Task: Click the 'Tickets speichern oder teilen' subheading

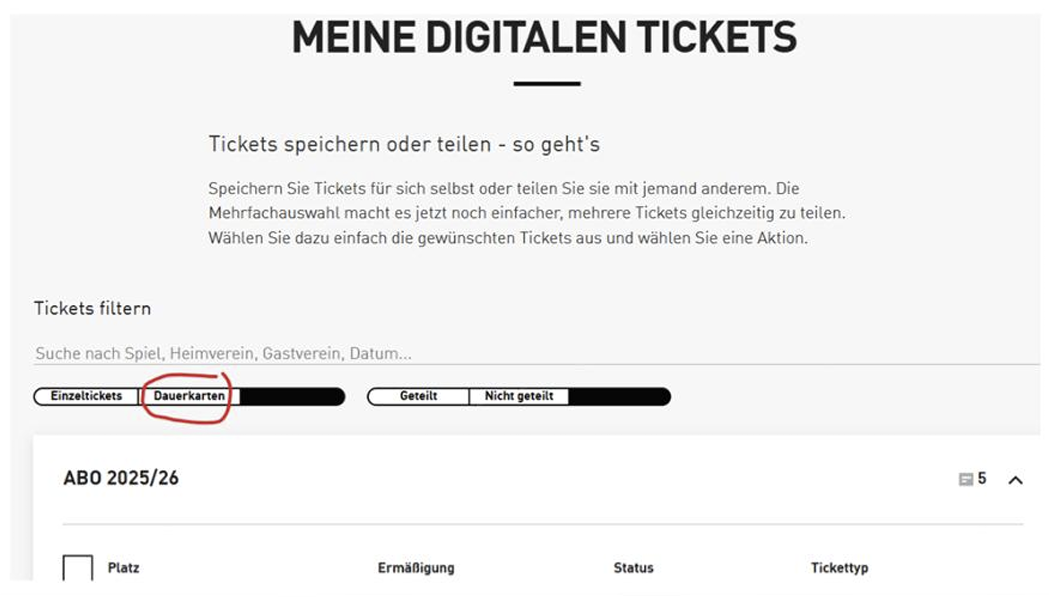Action: [404, 144]
